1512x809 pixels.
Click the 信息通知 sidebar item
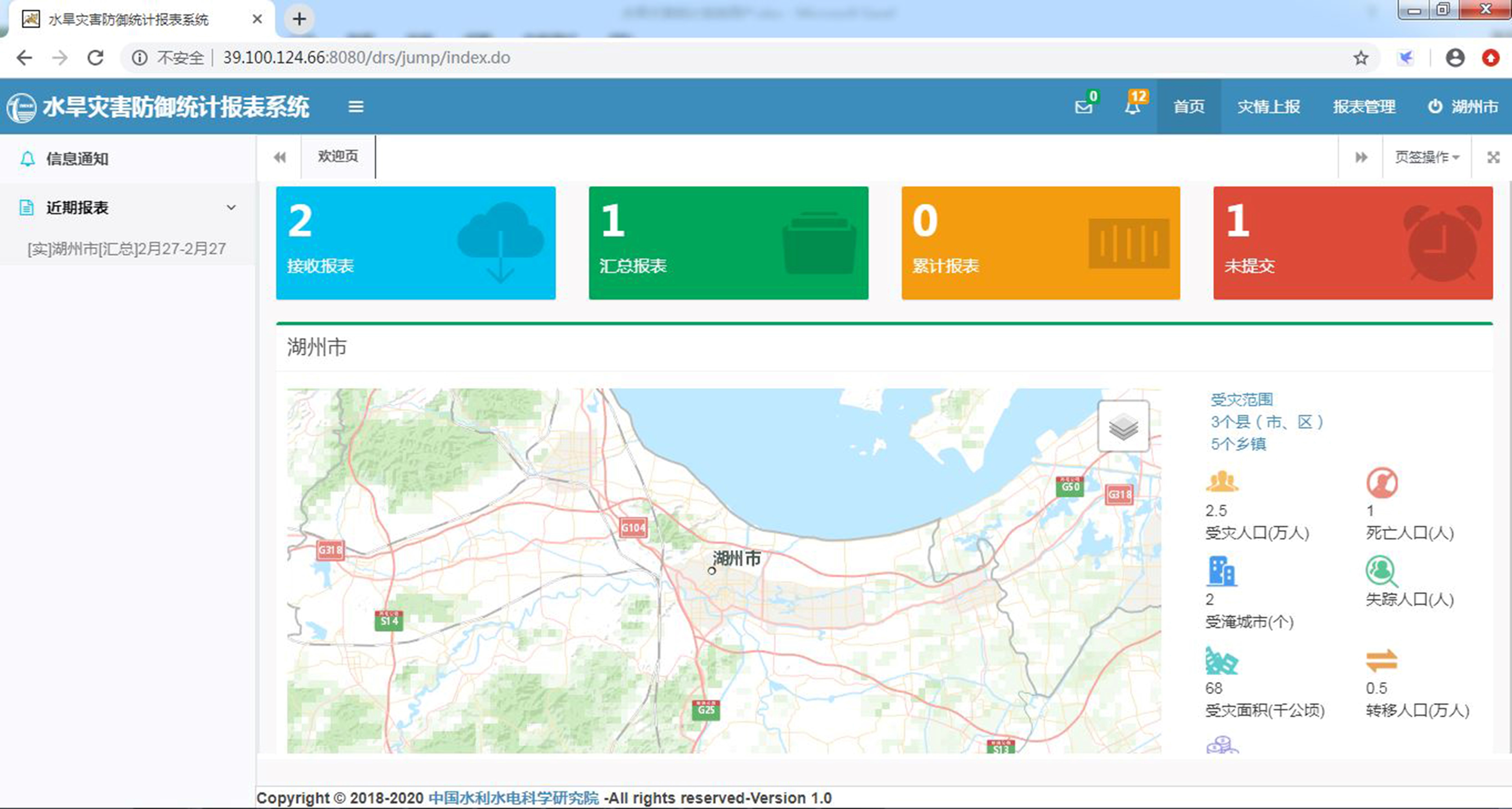pyautogui.click(x=77, y=159)
